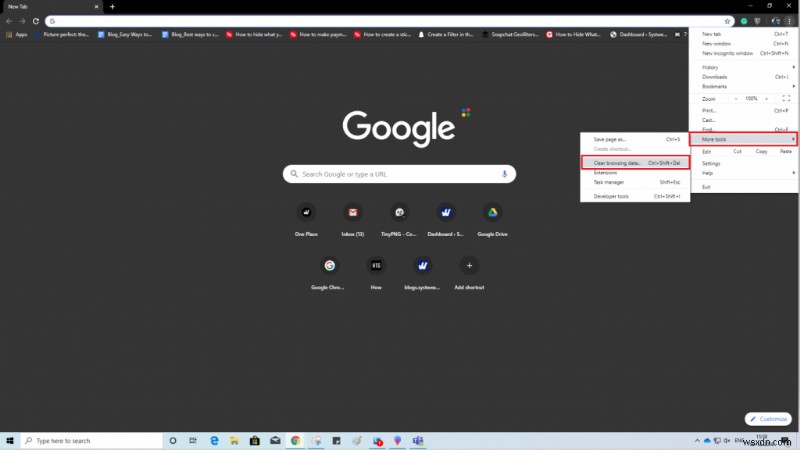Start voice search with microphone icon

[x=504, y=174]
